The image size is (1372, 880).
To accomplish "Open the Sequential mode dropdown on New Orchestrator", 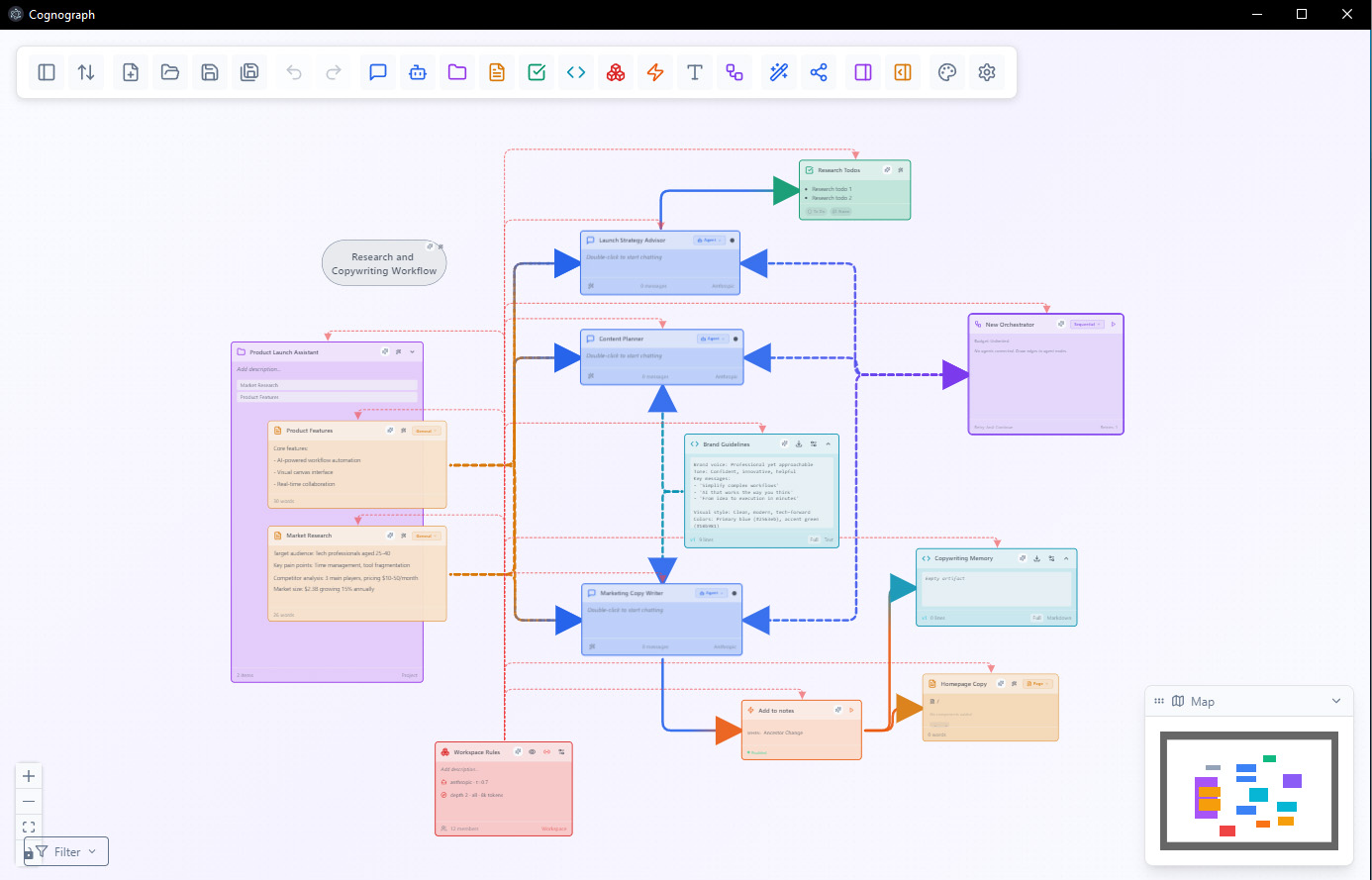I will tap(1088, 324).
